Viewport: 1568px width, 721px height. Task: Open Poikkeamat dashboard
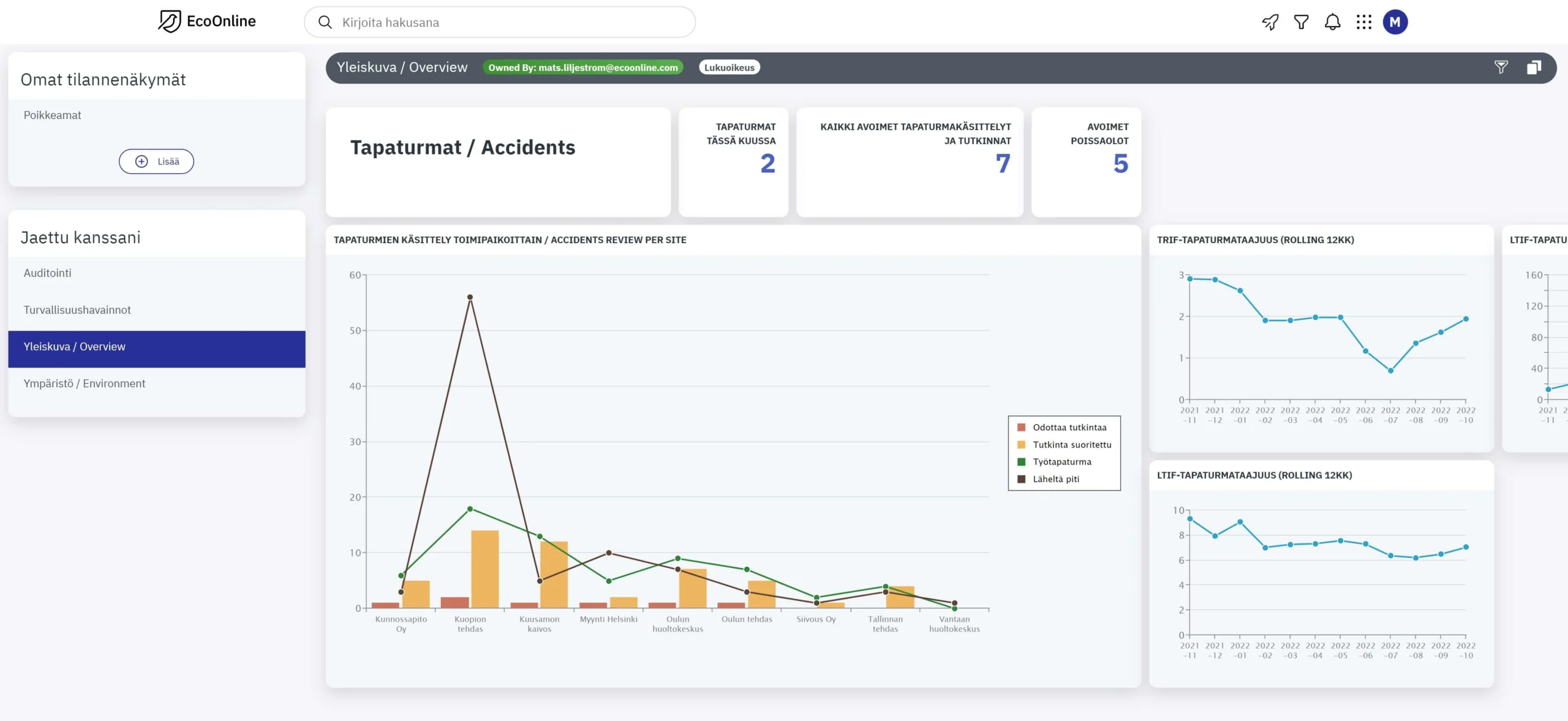53,115
